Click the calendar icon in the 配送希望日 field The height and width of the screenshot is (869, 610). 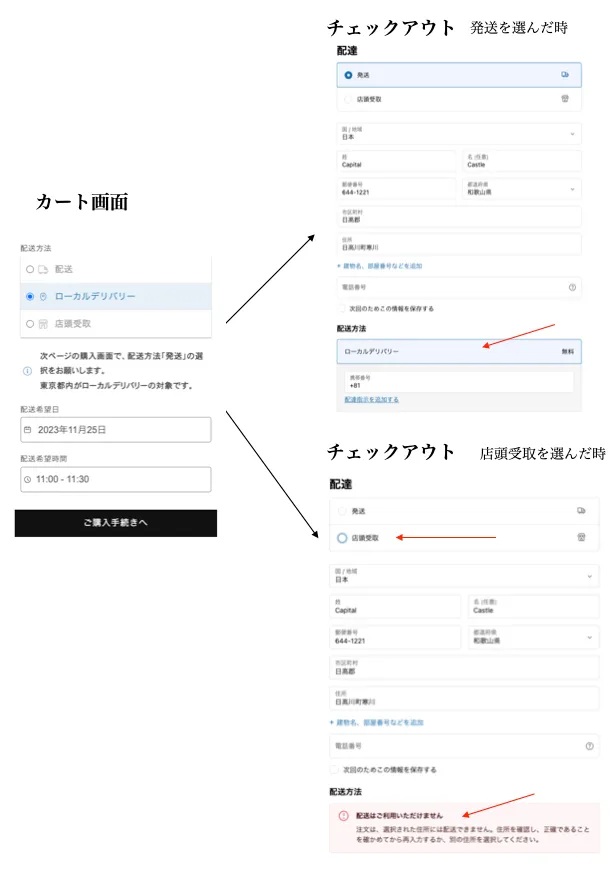click(27, 430)
